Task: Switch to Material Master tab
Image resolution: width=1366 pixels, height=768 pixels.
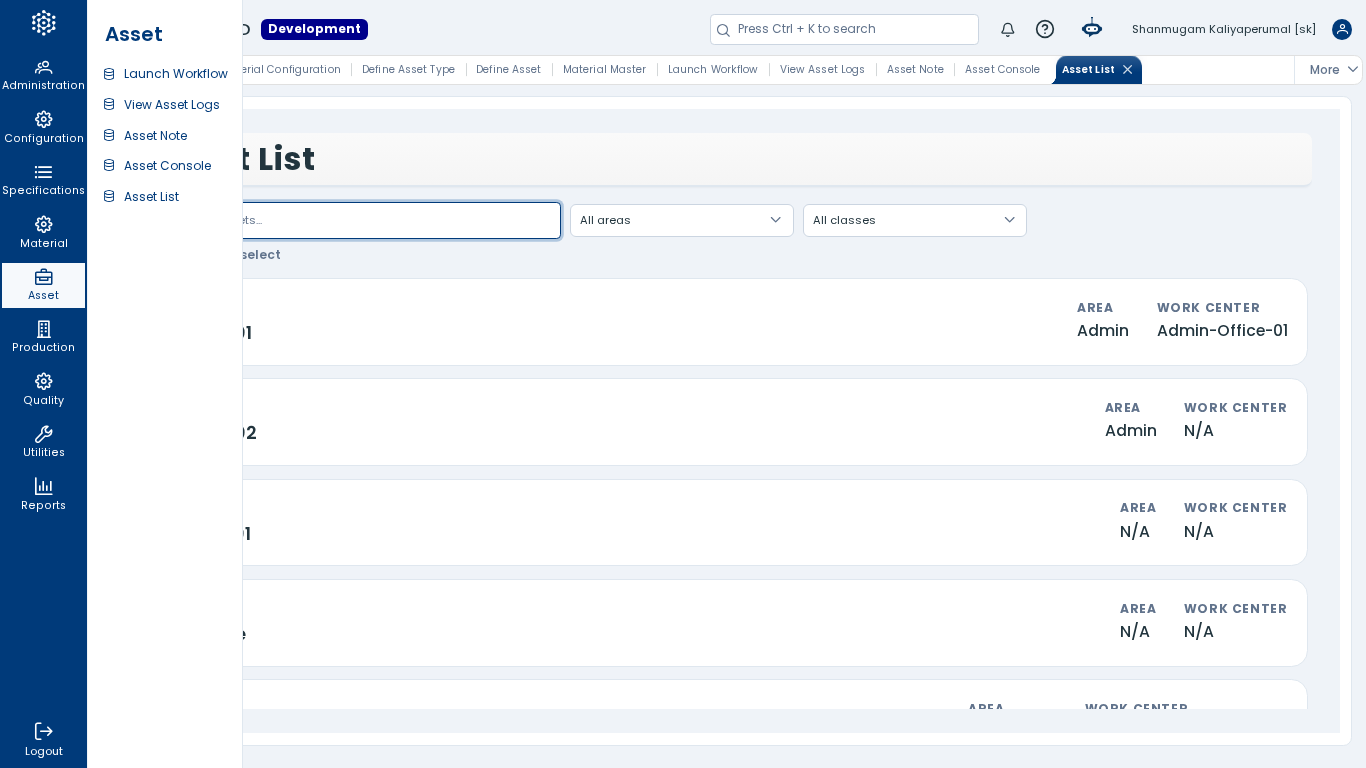Action: click(604, 70)
